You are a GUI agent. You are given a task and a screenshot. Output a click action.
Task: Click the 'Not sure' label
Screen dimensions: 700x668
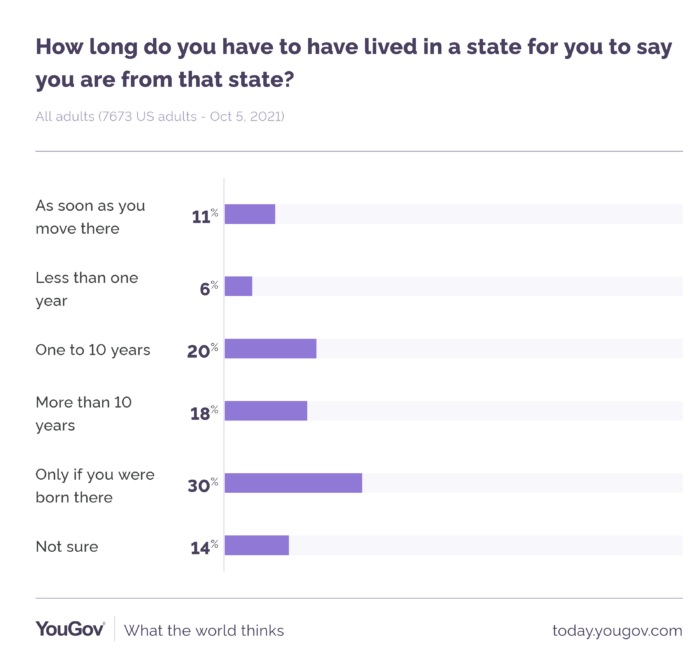67,546
